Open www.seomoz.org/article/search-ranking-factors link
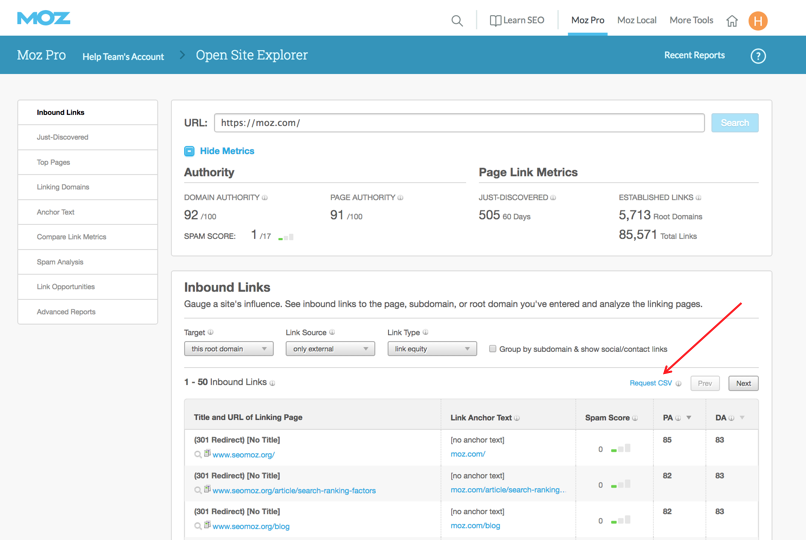This screenshot has height=540, width=806. (294, 491)
